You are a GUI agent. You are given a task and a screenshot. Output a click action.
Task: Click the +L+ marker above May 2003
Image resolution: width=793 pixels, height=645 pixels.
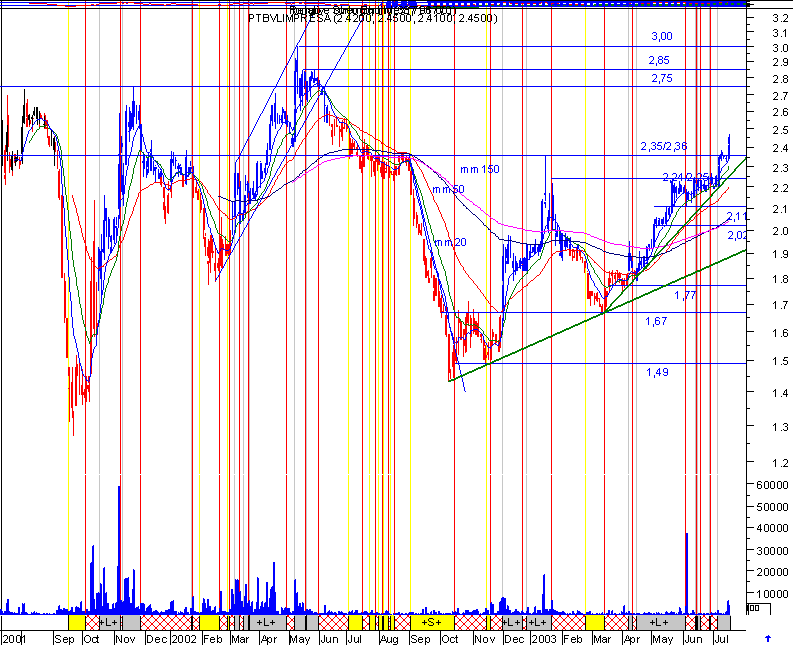tap(658, 622)
